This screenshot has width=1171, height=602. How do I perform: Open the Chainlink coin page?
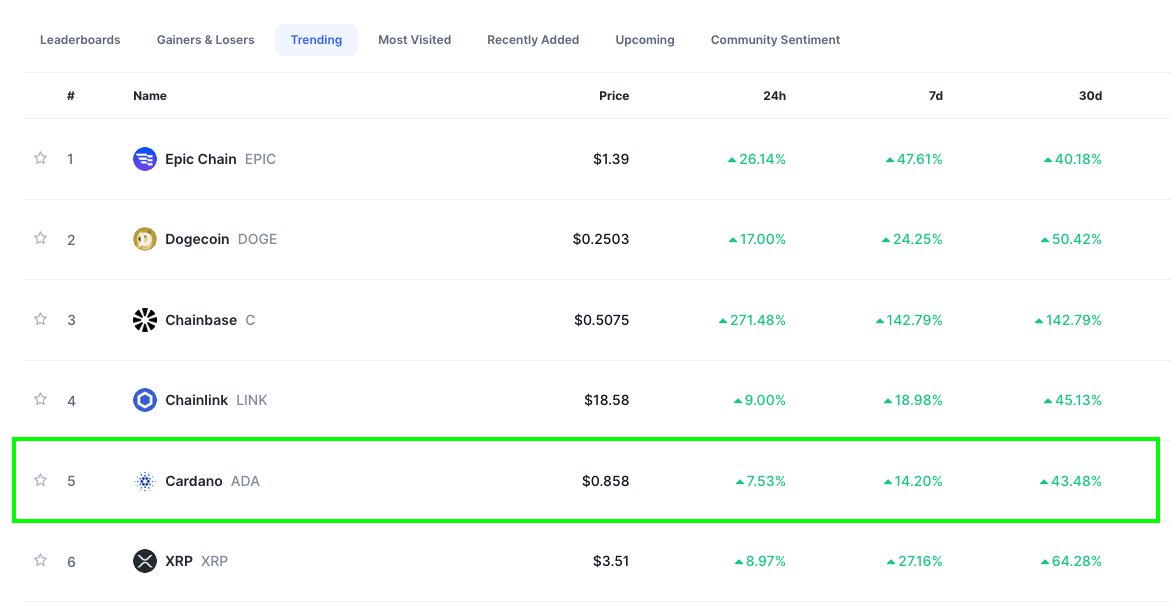click(x=196, y=400)
